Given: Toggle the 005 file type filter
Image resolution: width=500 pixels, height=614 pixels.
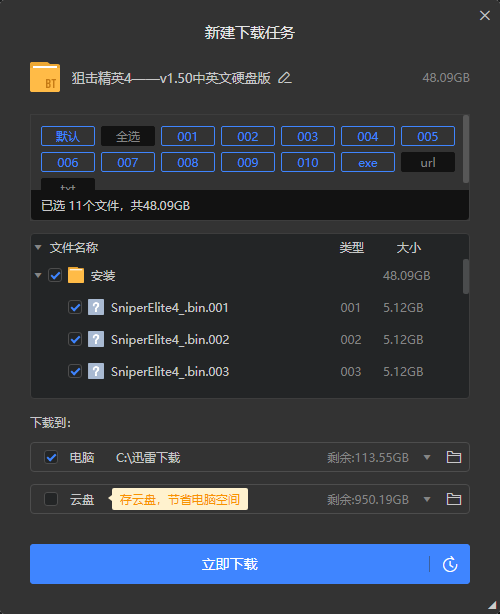Looking at the screenshot, I should (428, 136).
